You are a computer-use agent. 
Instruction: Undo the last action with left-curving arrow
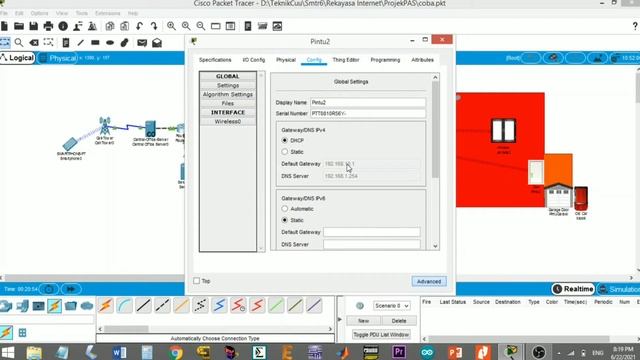(139, 27)
